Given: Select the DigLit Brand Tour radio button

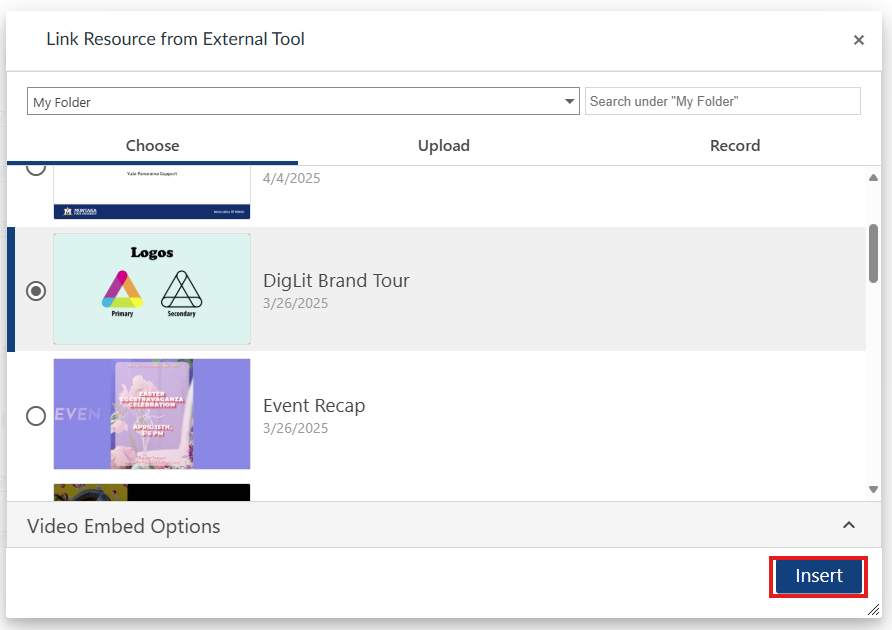Looking at the screenshot, I should [36, 291].
